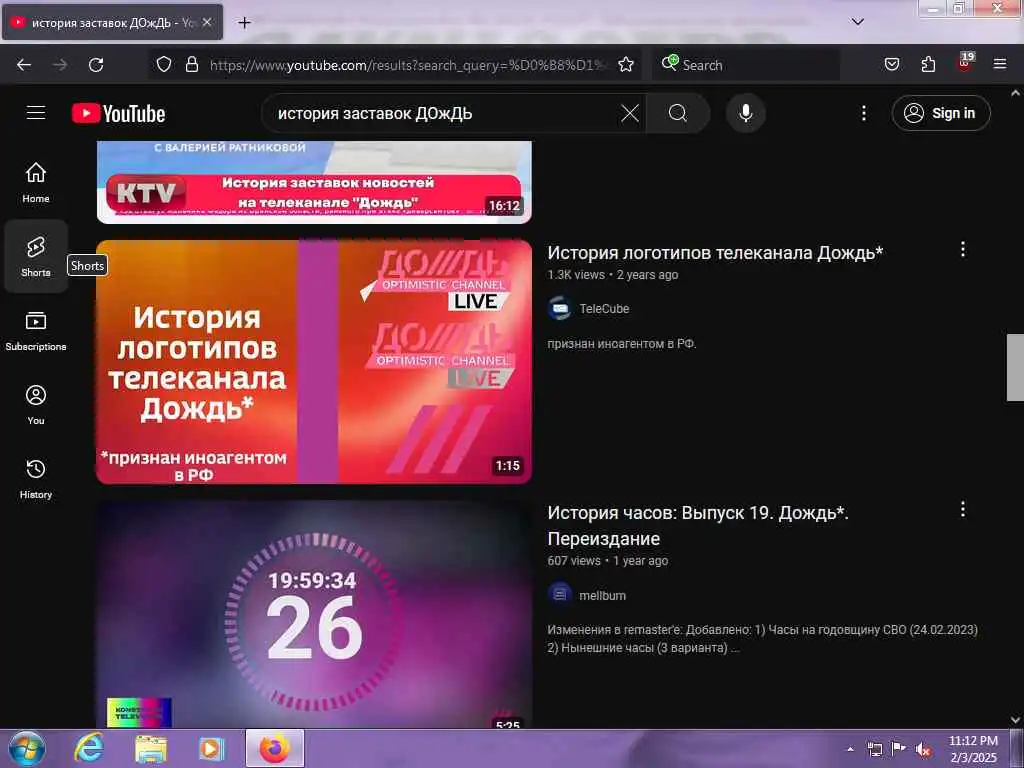Open YouTube settings three-dot menu

(863, 113)
